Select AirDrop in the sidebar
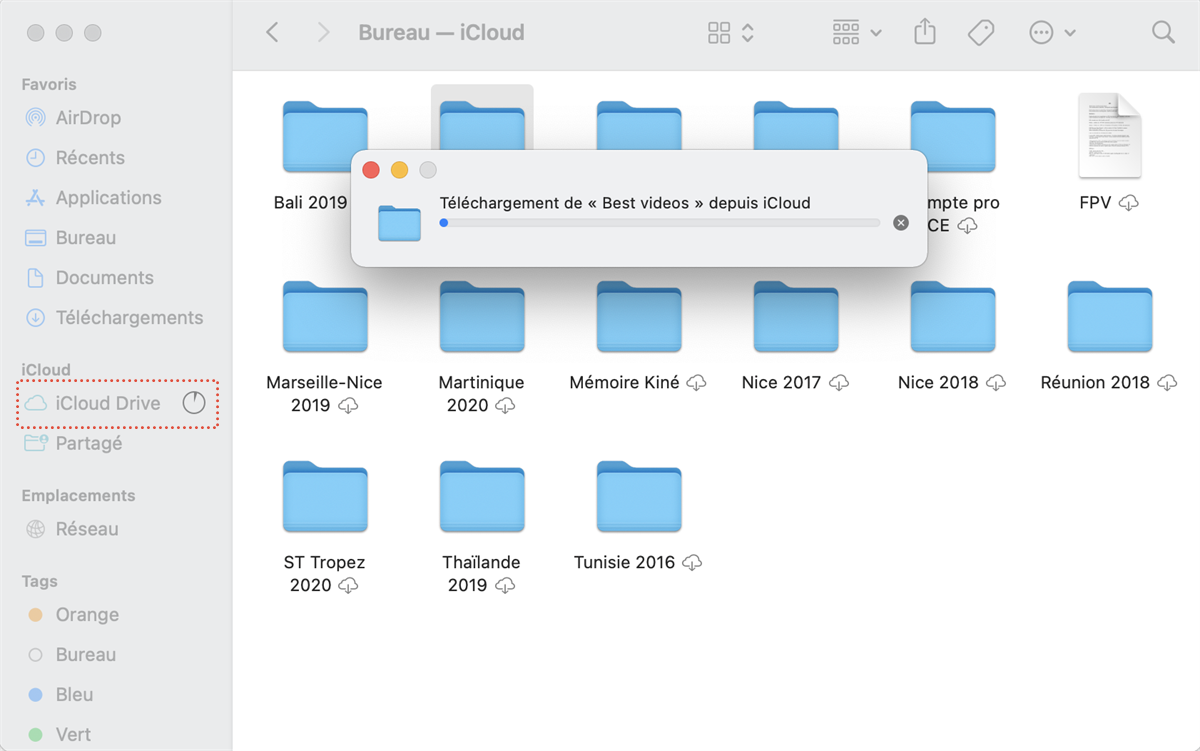This screenshot has height=751, width=1200. coord(88,118)
